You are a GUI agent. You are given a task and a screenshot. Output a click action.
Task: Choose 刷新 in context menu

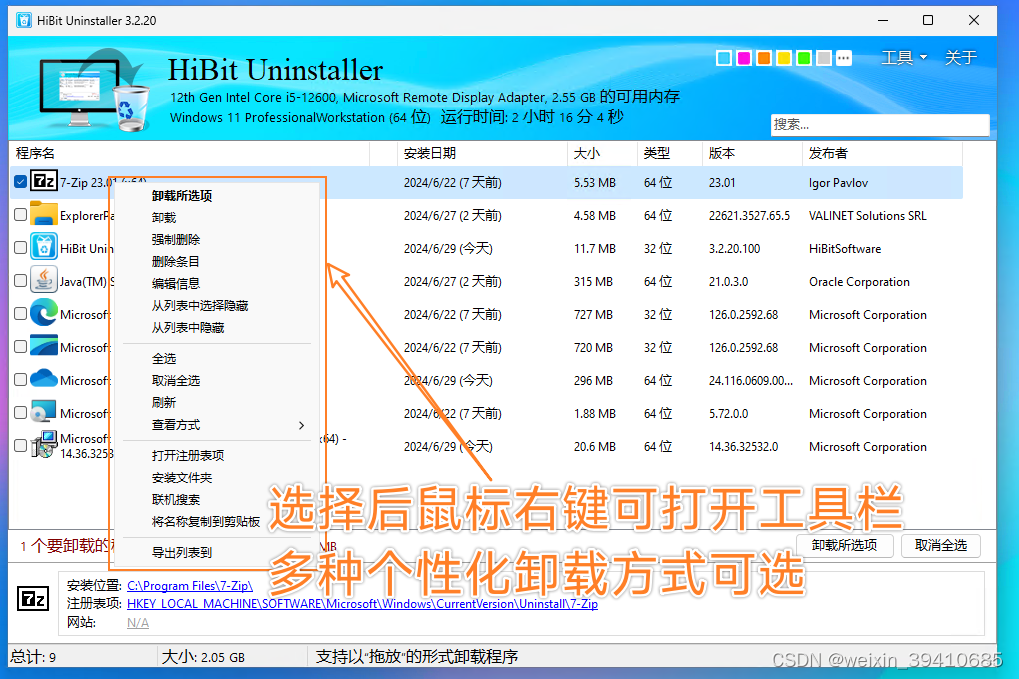pos(164,403)
